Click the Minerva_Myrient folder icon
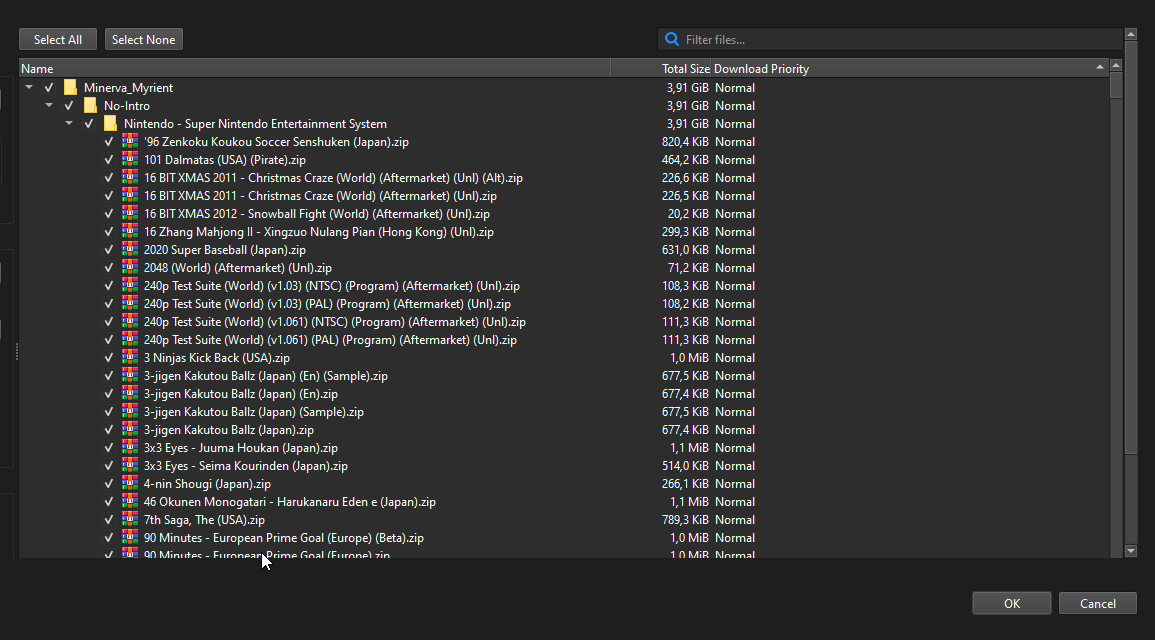This screenshot has width=1155, height=640. click(x=71, y=88)
